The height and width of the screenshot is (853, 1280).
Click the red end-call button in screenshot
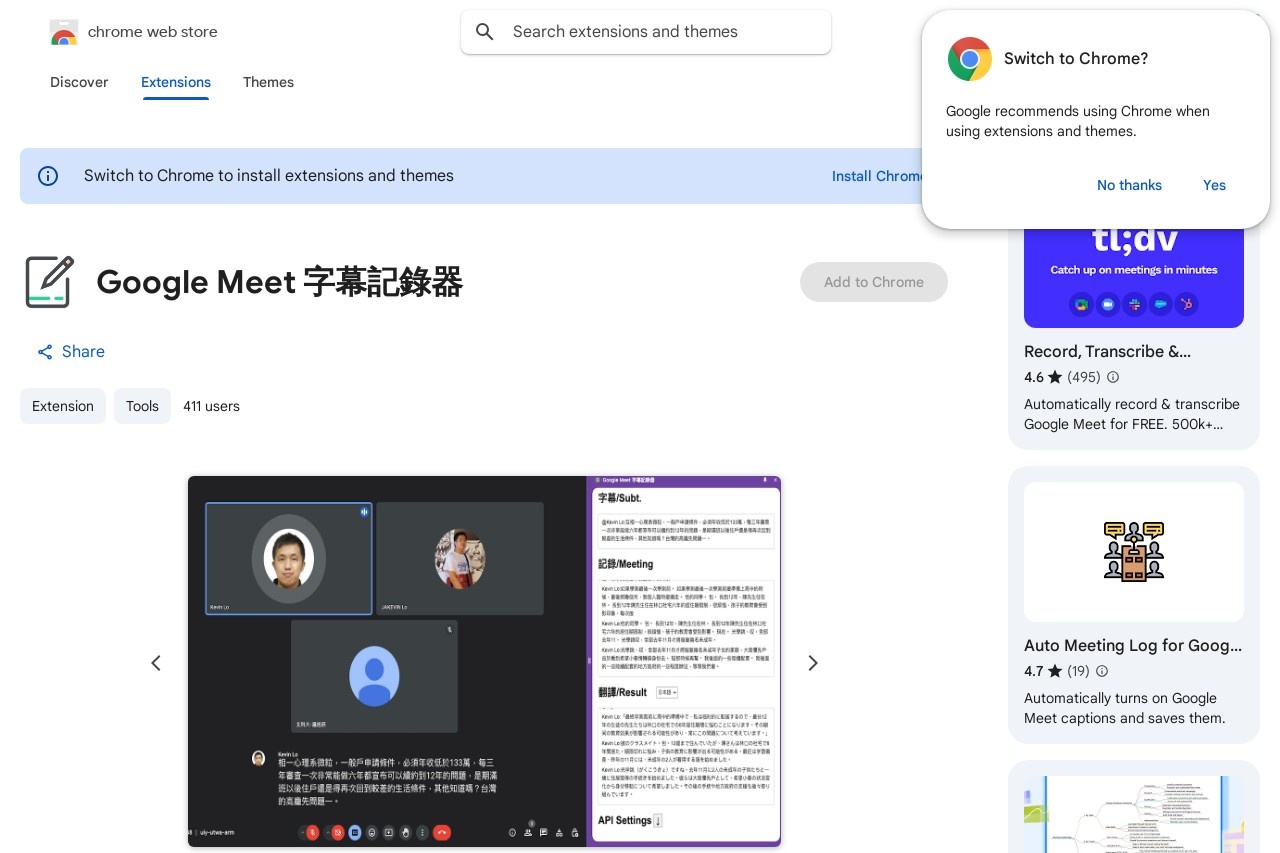pos(442,832)
